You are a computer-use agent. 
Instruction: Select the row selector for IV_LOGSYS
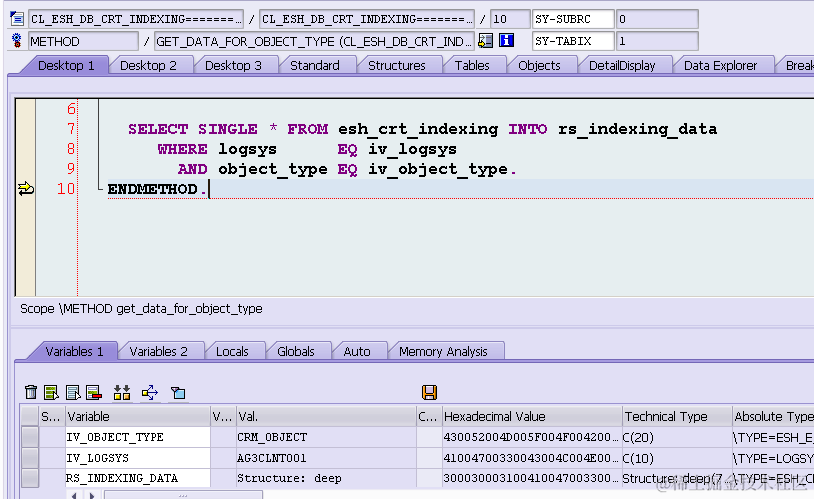pos(30,458)
